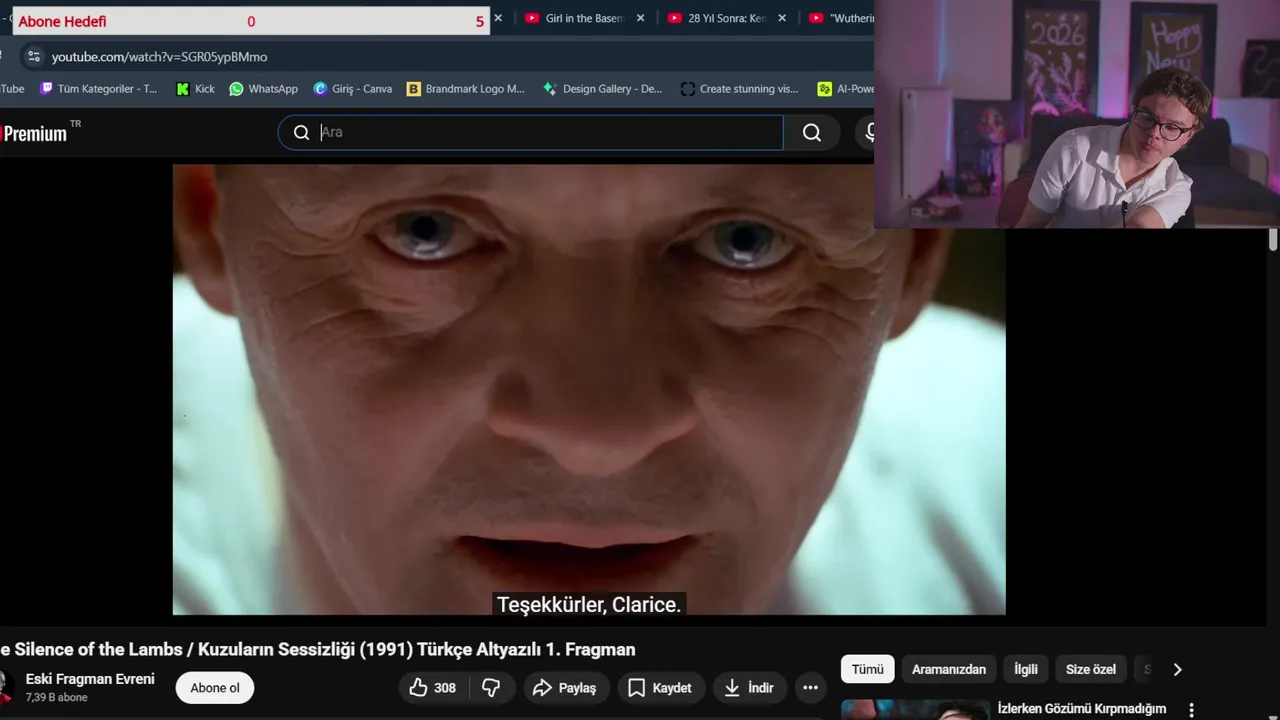Open Create stunning vis... bookmark
This screenshot has height=720, width=1280.
740,89
